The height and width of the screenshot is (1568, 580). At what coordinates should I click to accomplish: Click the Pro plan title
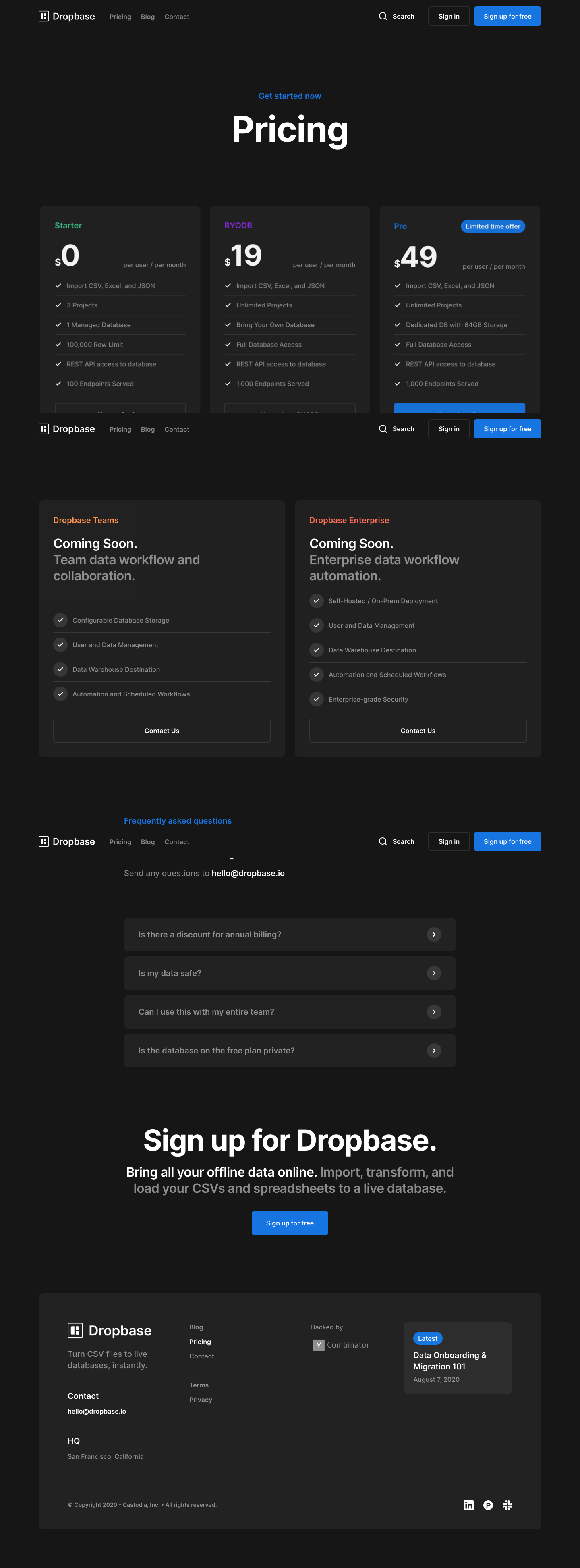(400, 226)
